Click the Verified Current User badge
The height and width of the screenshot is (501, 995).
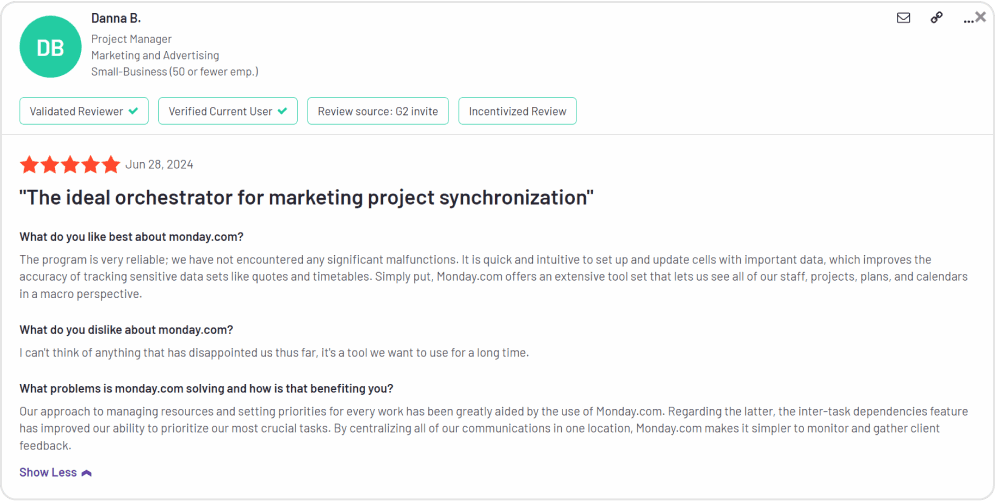coord(228,111)
